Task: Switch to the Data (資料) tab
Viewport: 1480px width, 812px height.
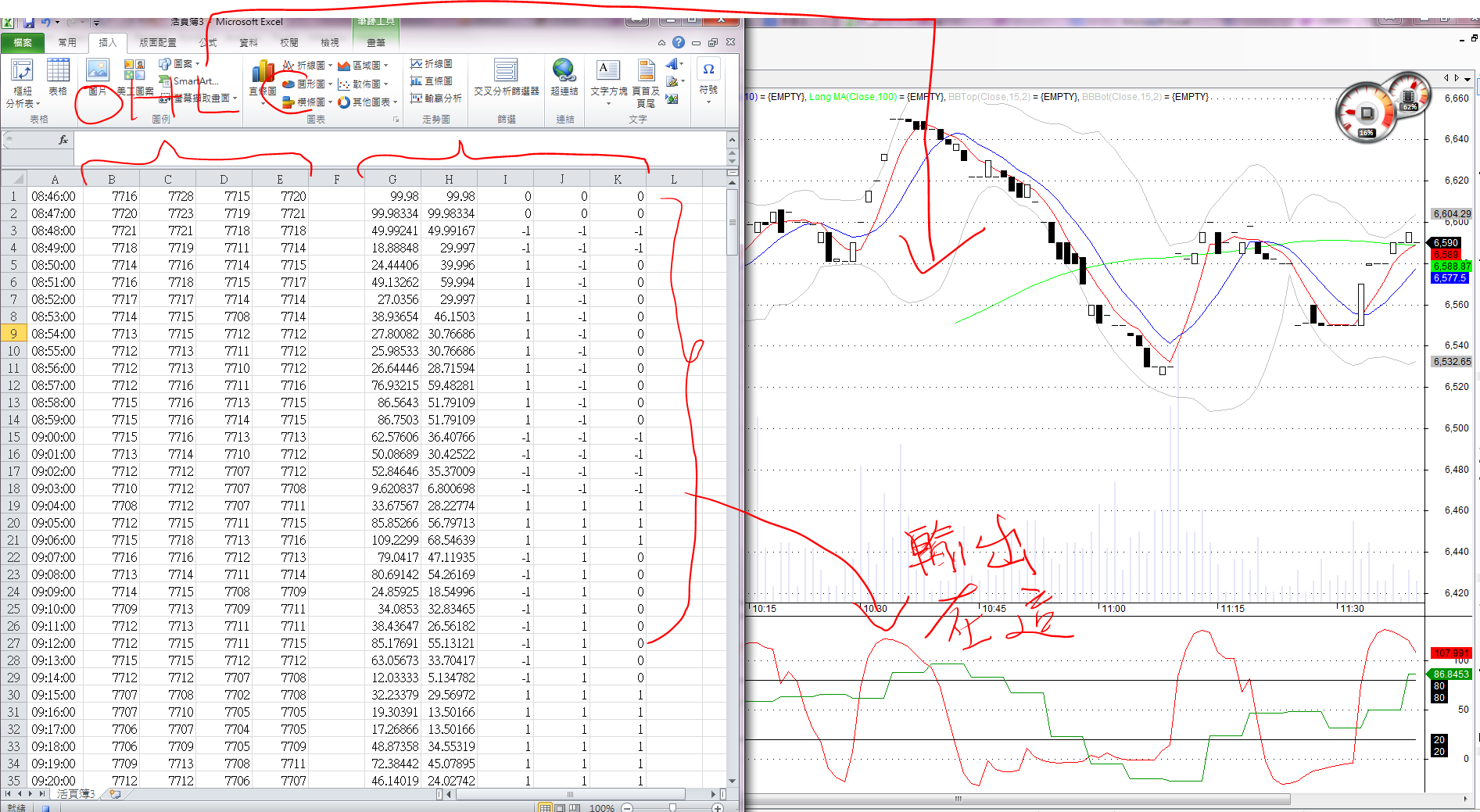Action: point(249,42)
